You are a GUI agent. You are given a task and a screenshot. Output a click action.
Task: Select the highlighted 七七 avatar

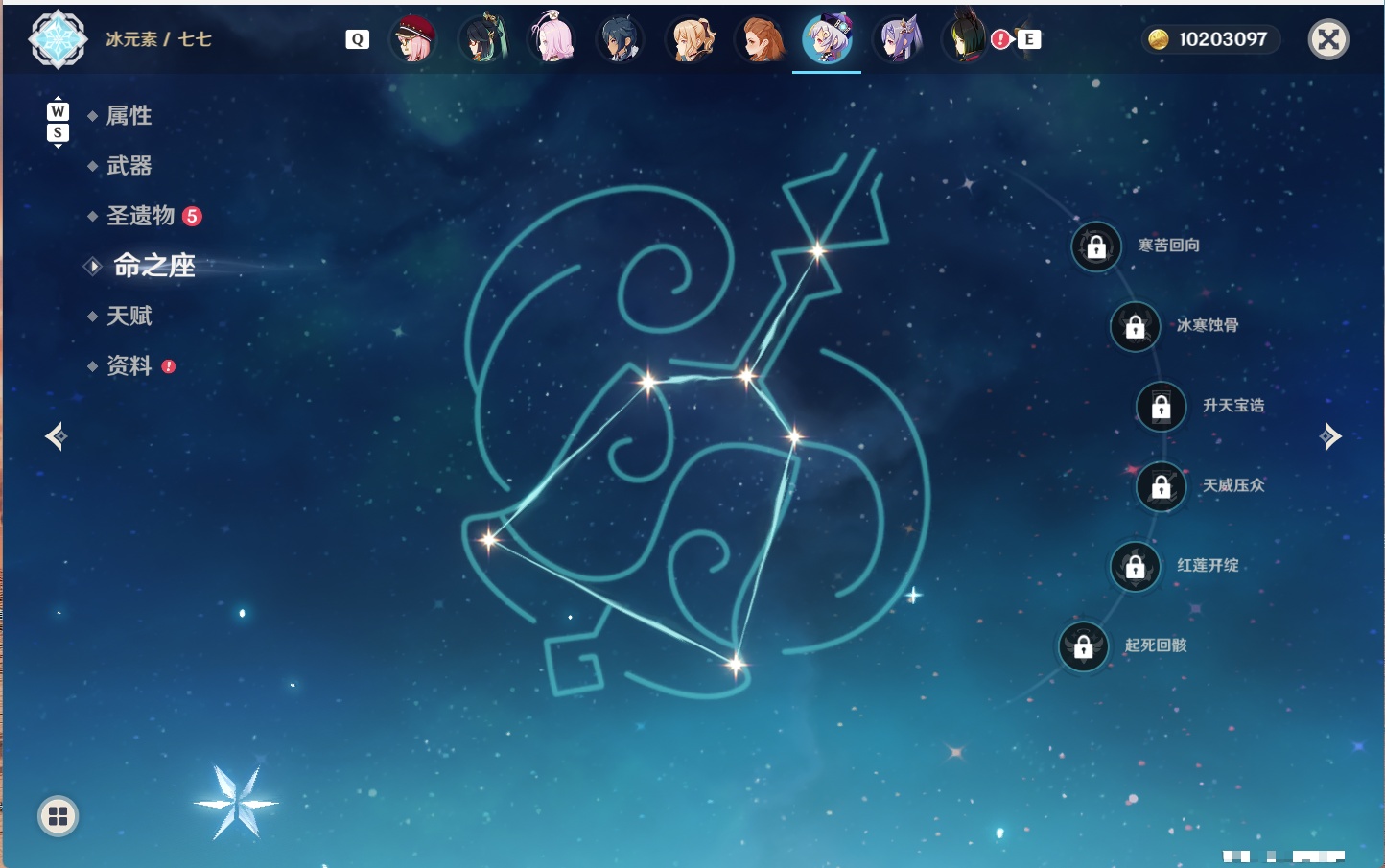(x=827, y=39)
